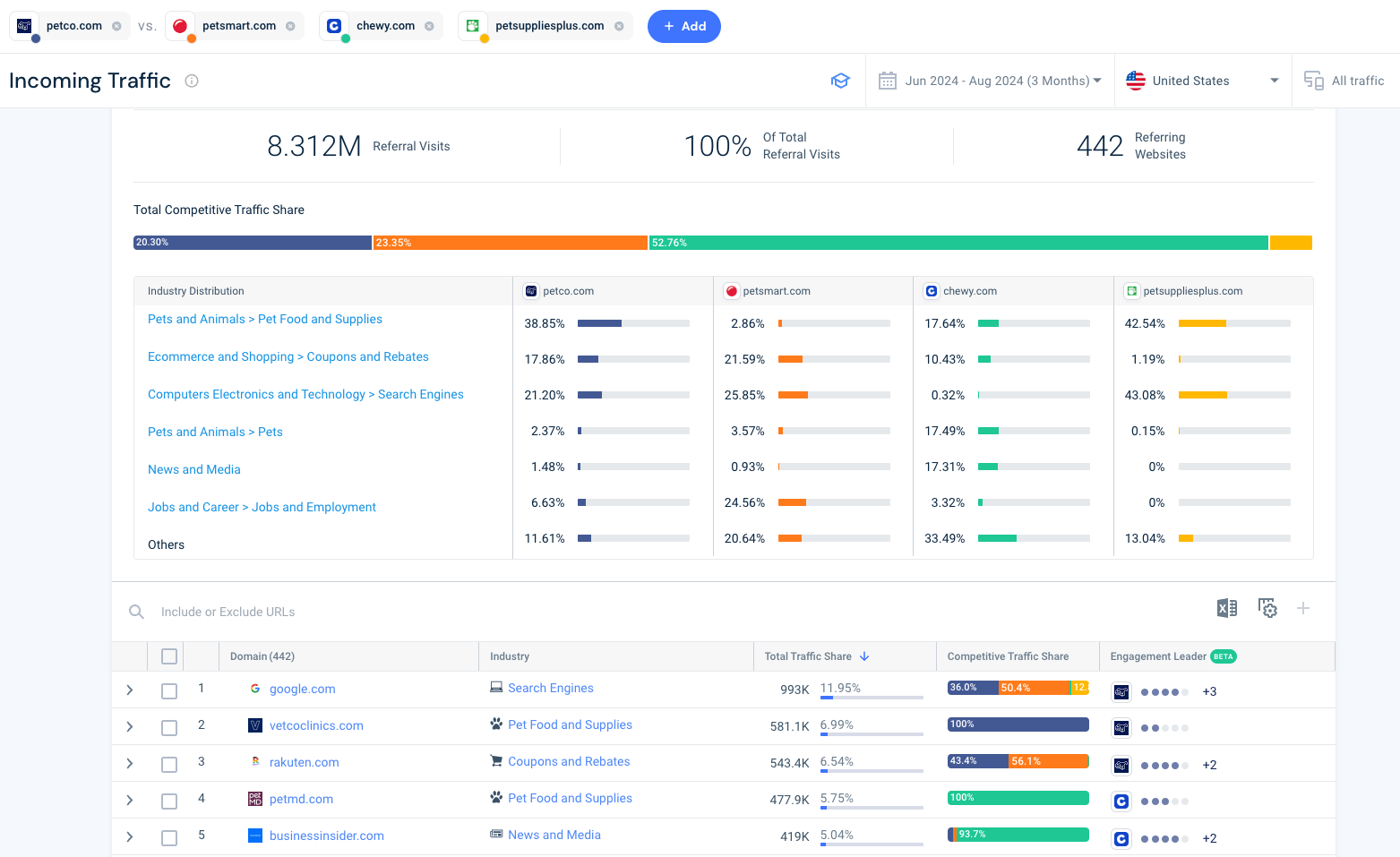
Task: Select all rows with the header checkbox
Action: point(169,656)
